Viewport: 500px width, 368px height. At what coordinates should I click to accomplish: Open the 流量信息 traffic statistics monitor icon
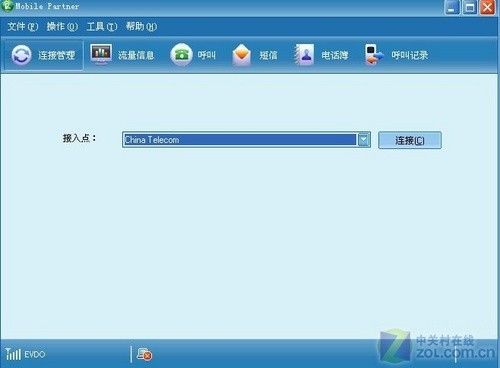(x=101, y=54)
